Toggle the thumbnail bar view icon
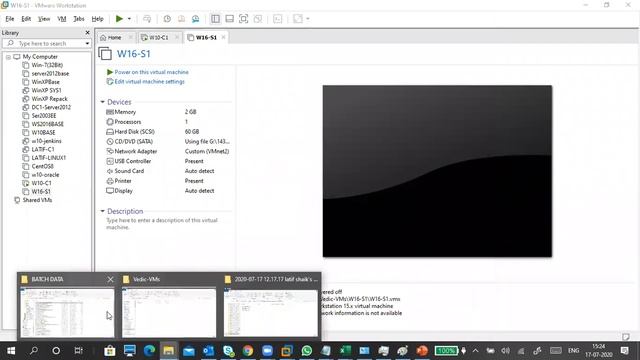The image size is (640, 360). (229, 19)
